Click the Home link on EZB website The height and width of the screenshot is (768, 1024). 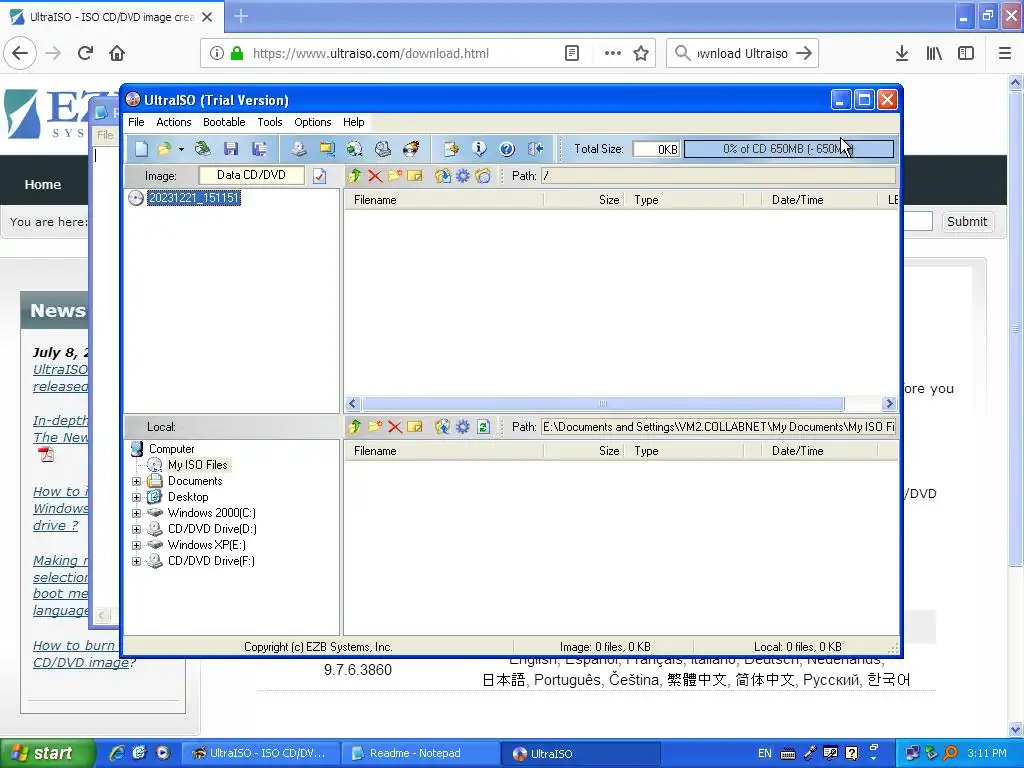pos(43,185)
